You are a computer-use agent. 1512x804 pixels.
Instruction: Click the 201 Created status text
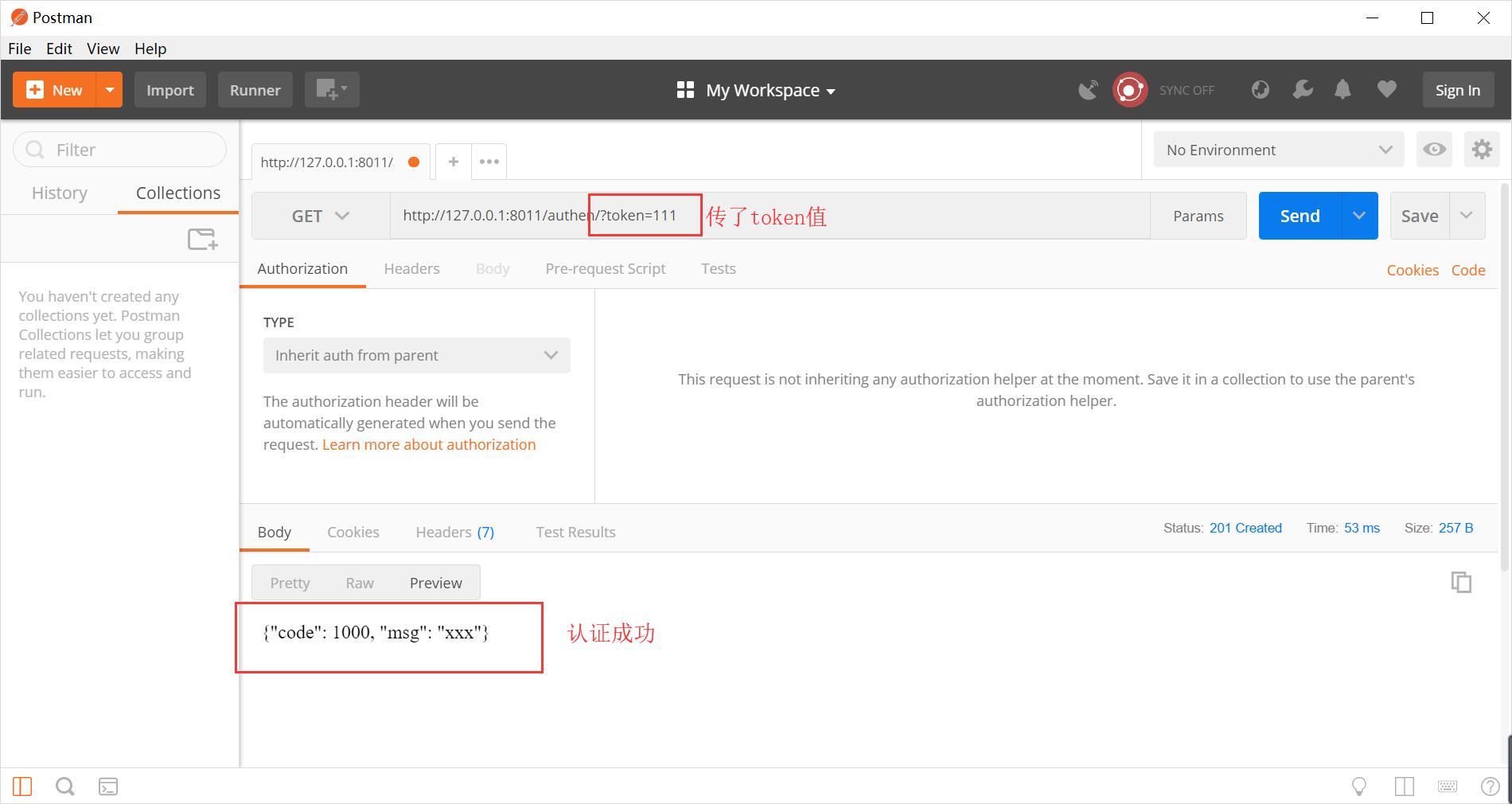[1245, 528]
